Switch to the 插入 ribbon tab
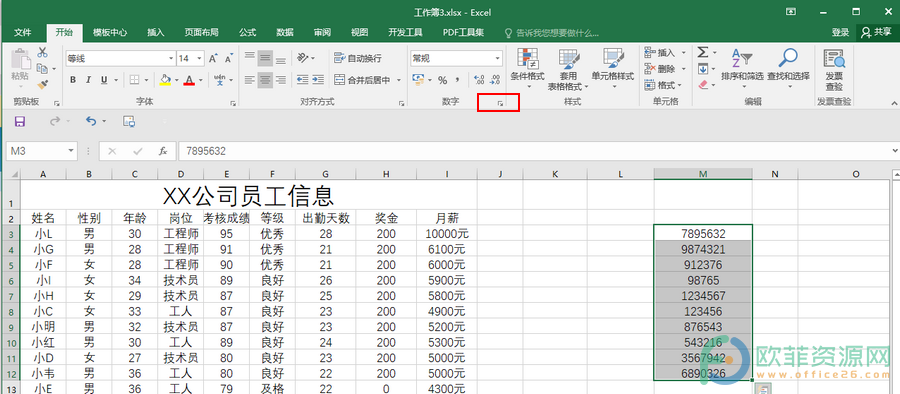The height and width of the screenshot is (394, 900). pos(156,33)
